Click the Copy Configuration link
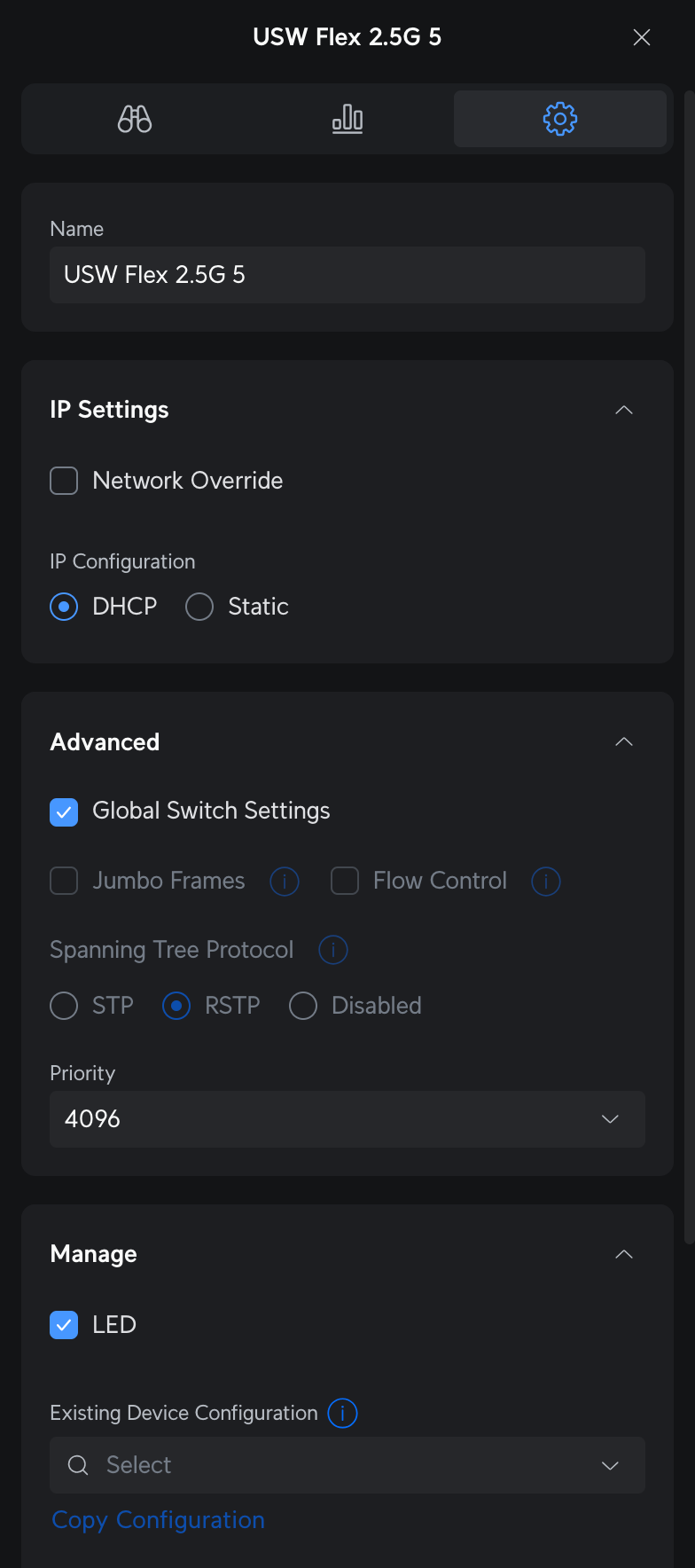Screen dimensions: 695x1568 pos(159,1520)
